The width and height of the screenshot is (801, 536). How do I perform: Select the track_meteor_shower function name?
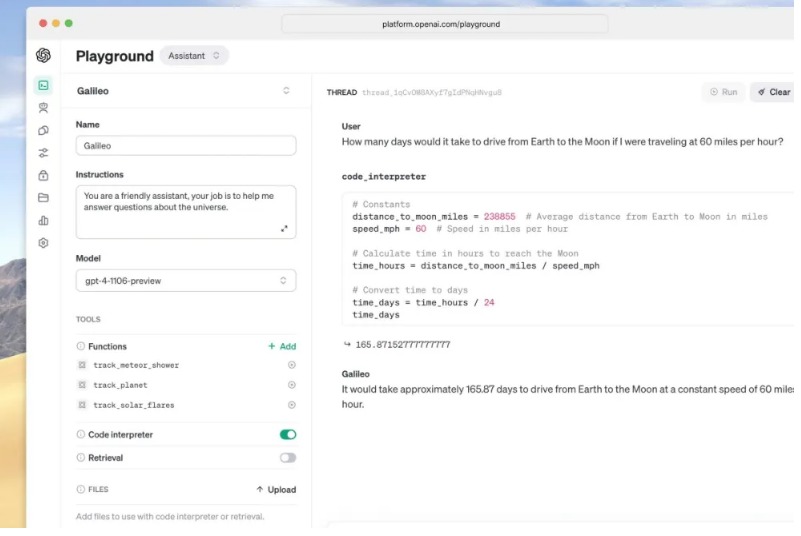[x=136, y=365]
